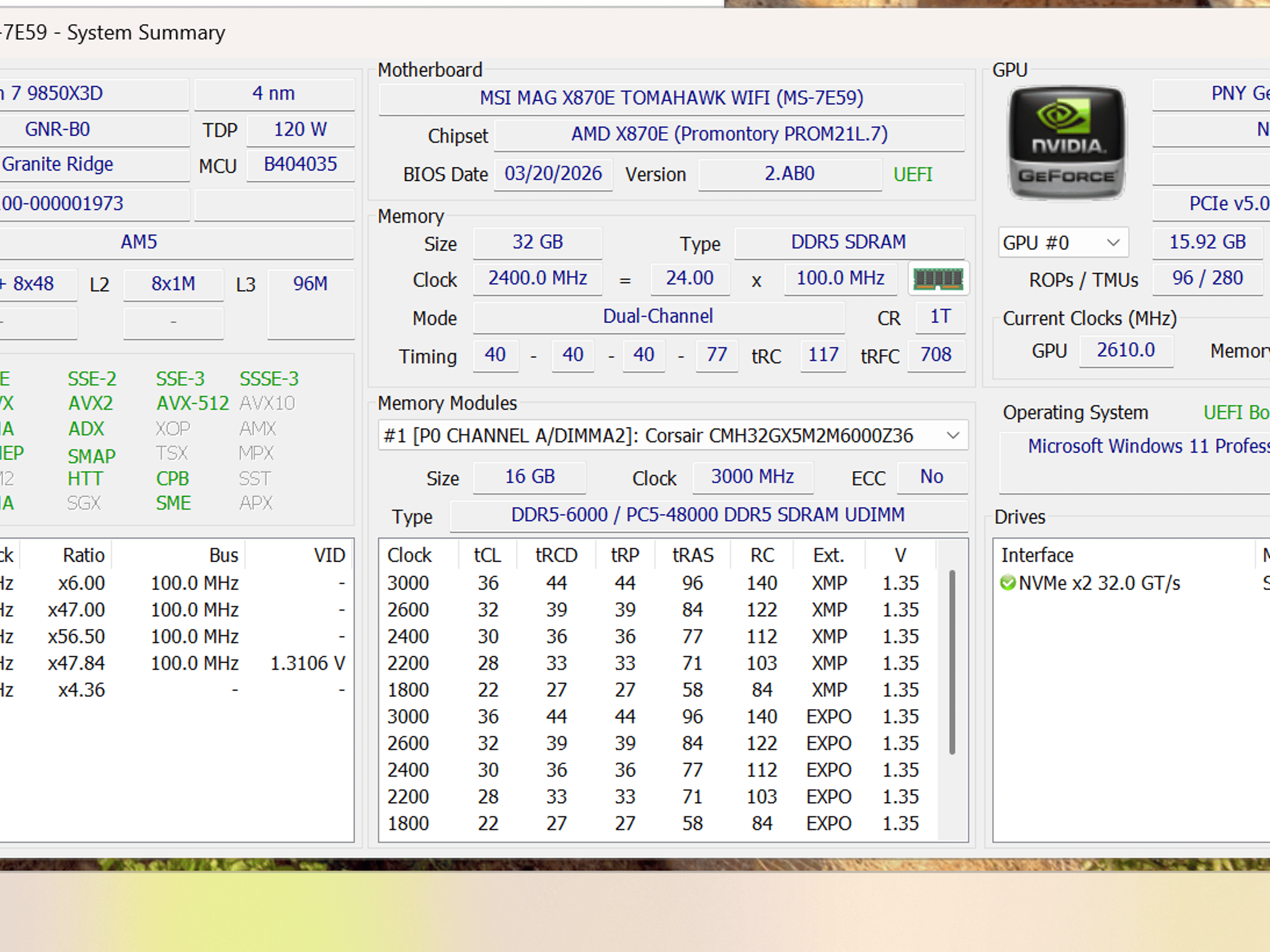Click the tRAS column header
This screenshot has height=952, width=1270.
click(693, 555)
